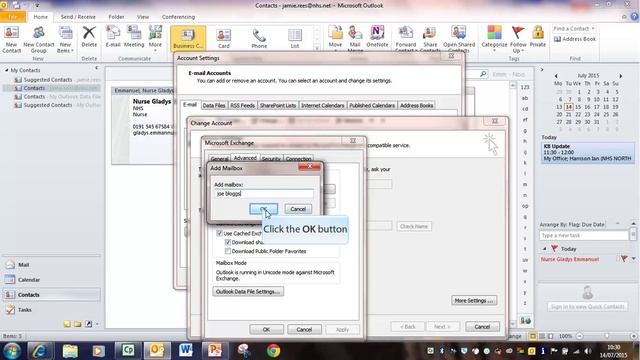Open Microsoft Word from taskbar

pos(186,351)
